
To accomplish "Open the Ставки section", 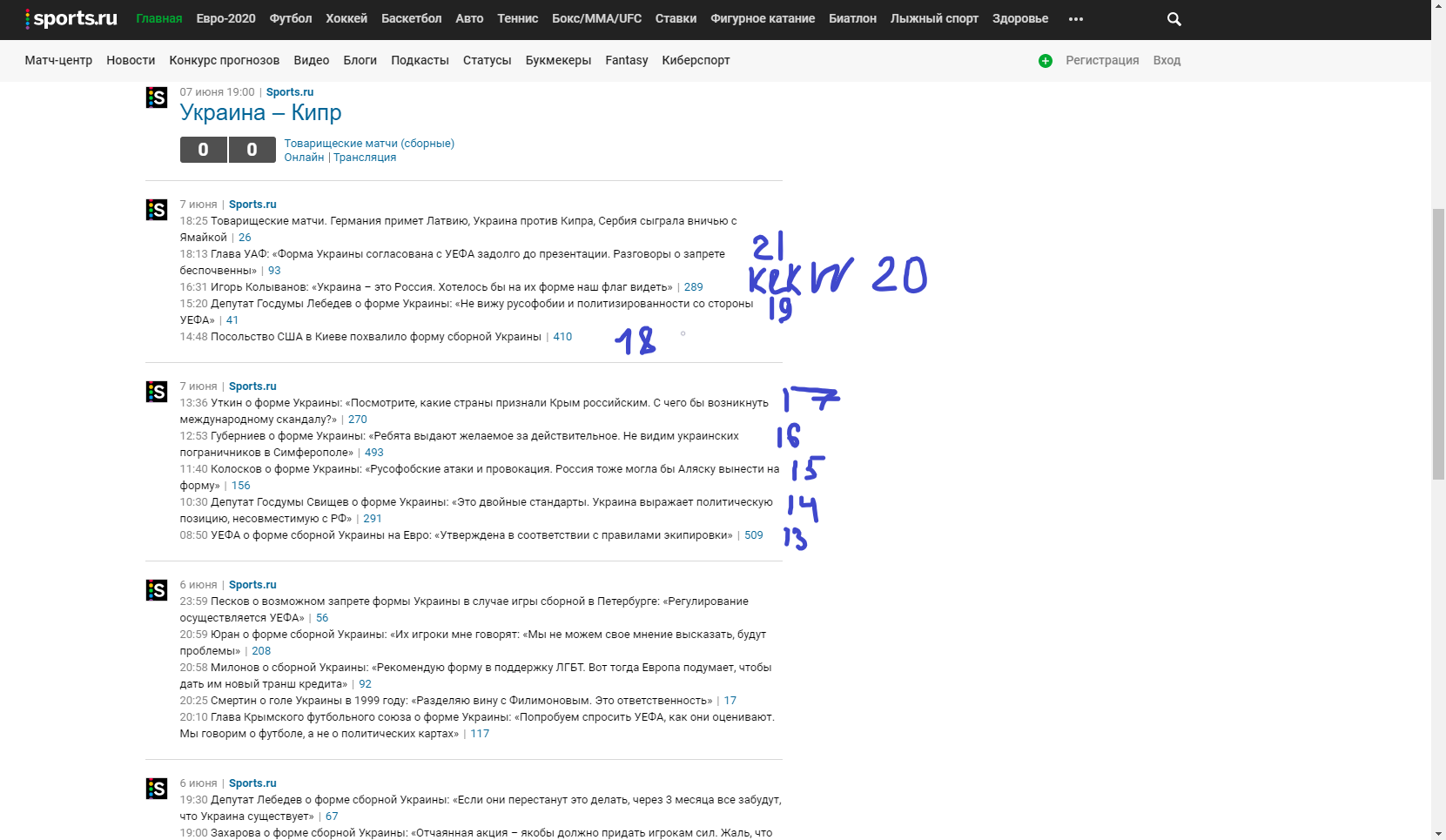I will pyautogui.click(x=676, y=18).
